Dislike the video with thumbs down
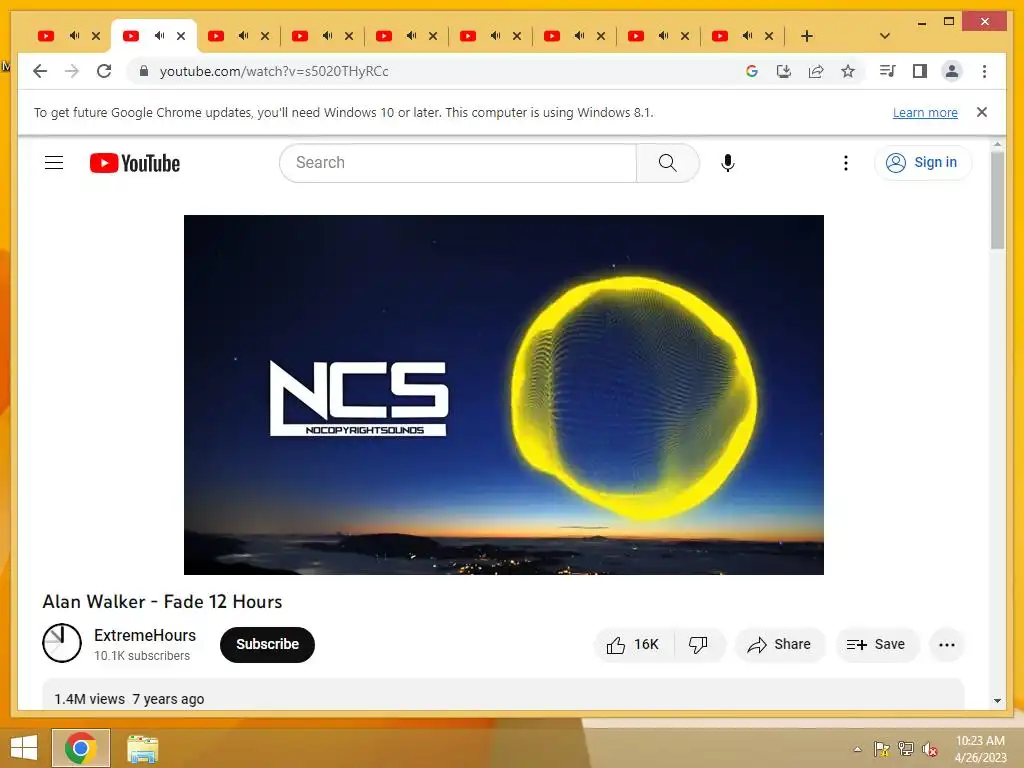Screen dimensions: 1024x768 pyautogui.click(x=698, y=645)
